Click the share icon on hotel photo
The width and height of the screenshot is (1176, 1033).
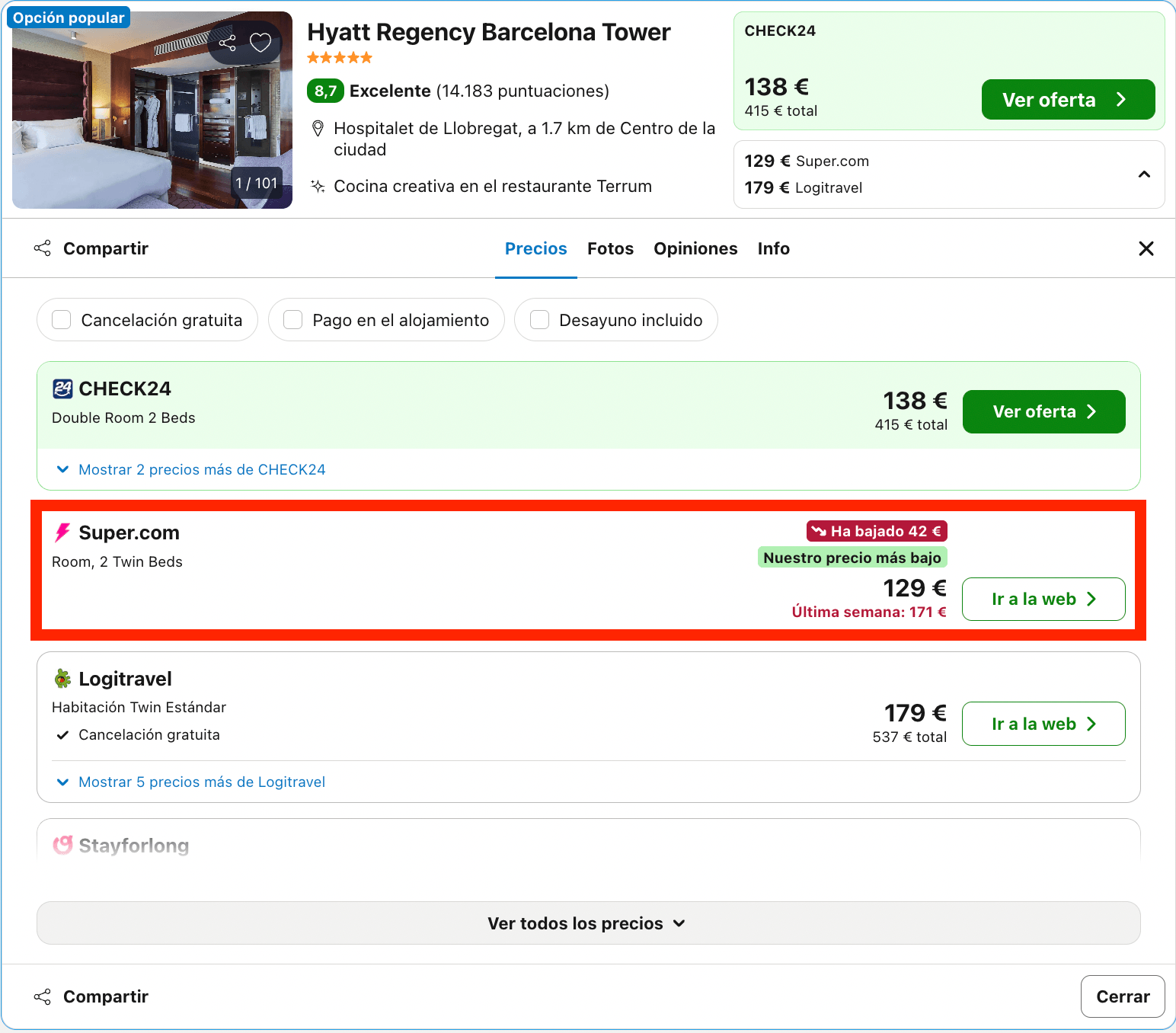pos(227,43)
